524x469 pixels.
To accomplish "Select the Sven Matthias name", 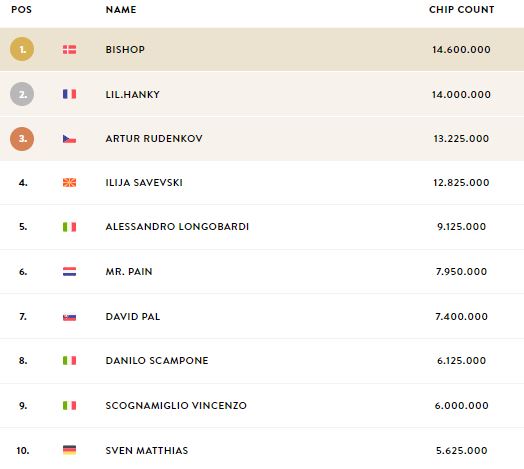I will (147, 450).
